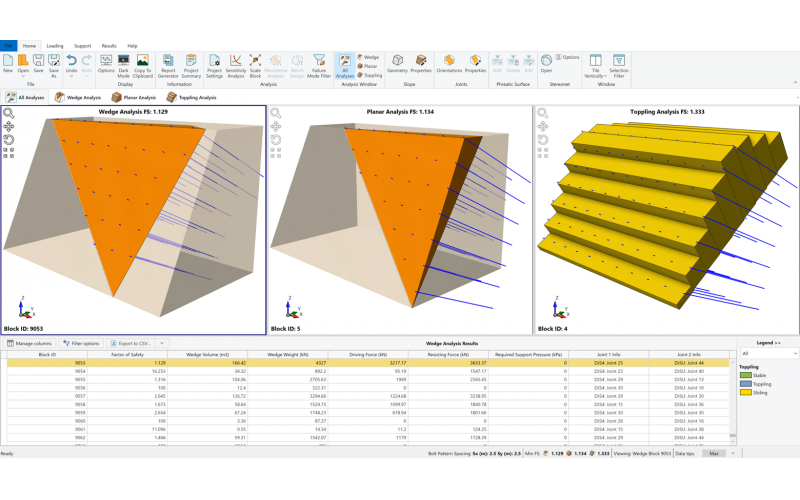Image resolution: width=800 pixels, height=500 pixels.
Task: Expand the Export to CSV dropdown arrow
Action: pos(162,343)
